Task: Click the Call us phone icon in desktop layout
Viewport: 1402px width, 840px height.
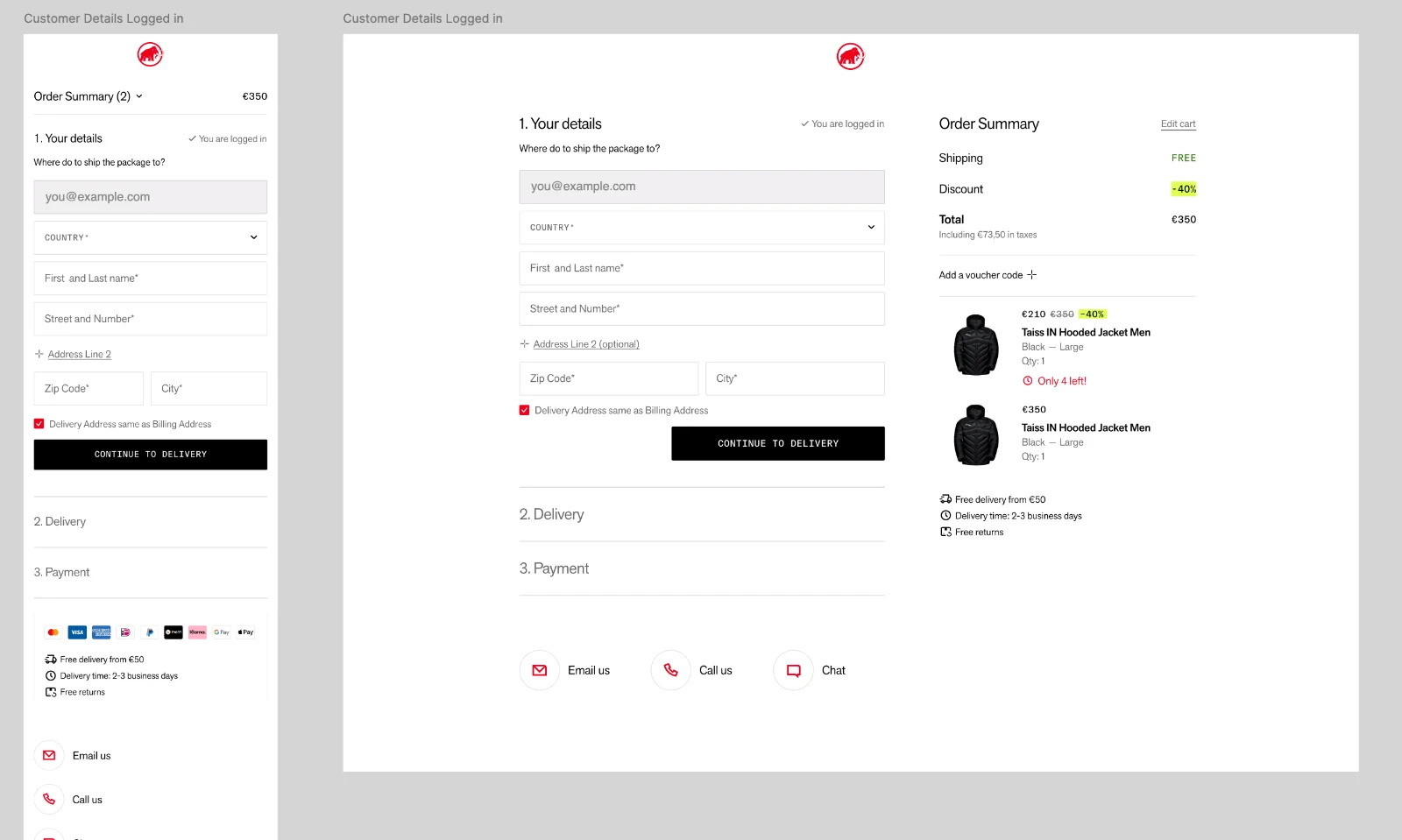Action: click(x=671, y=670)
